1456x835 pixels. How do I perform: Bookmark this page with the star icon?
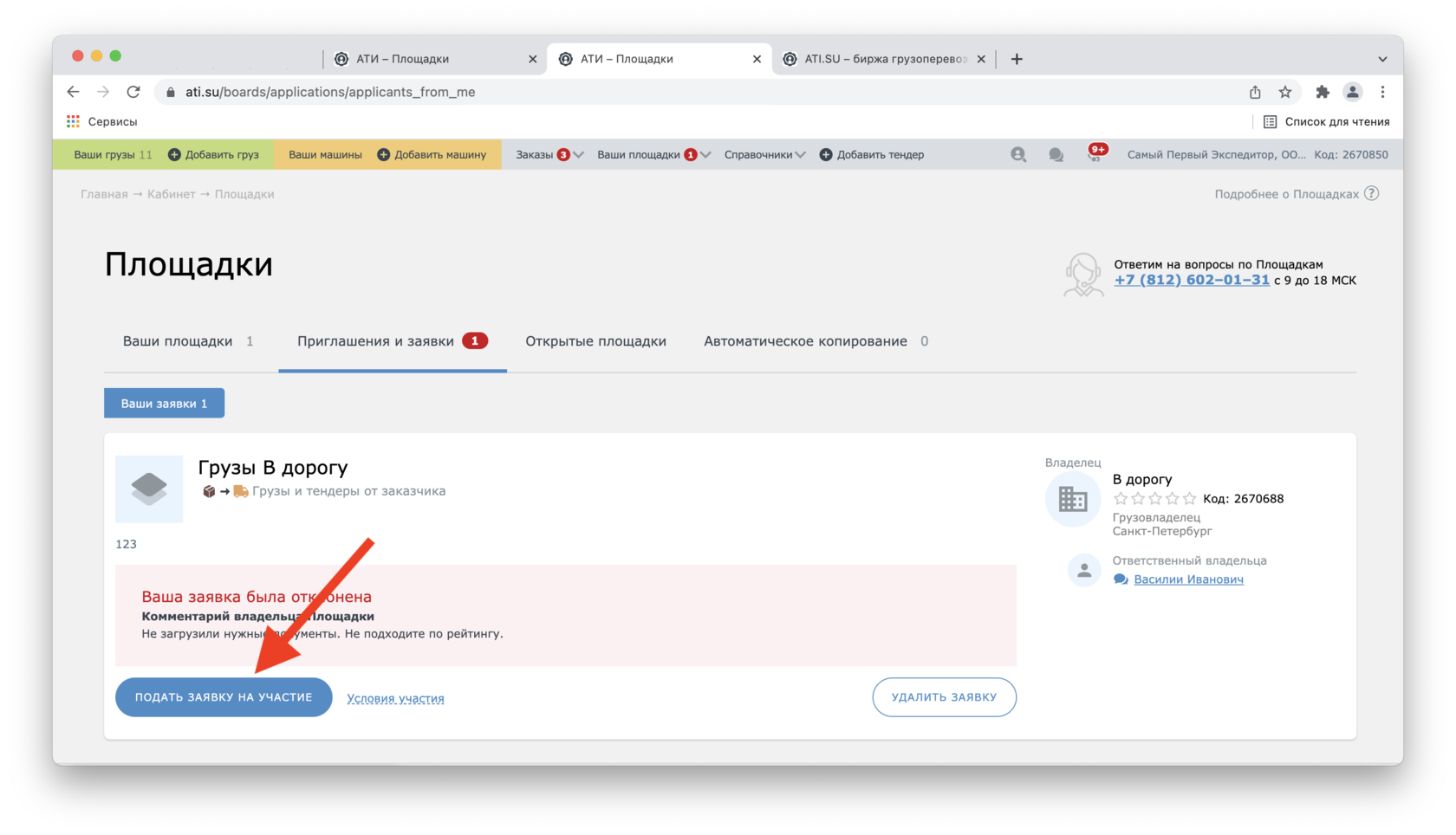coord(1285,92)
